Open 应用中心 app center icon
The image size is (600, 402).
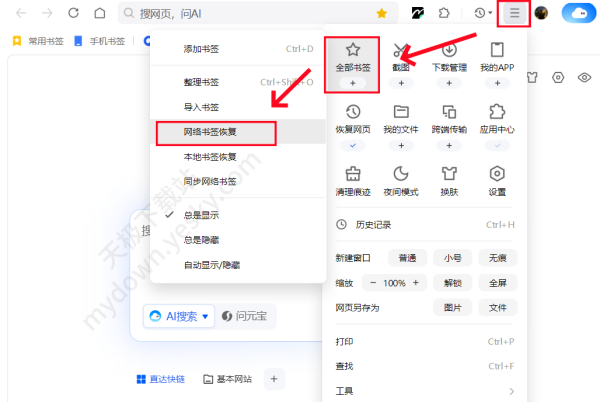pos(497,112)
